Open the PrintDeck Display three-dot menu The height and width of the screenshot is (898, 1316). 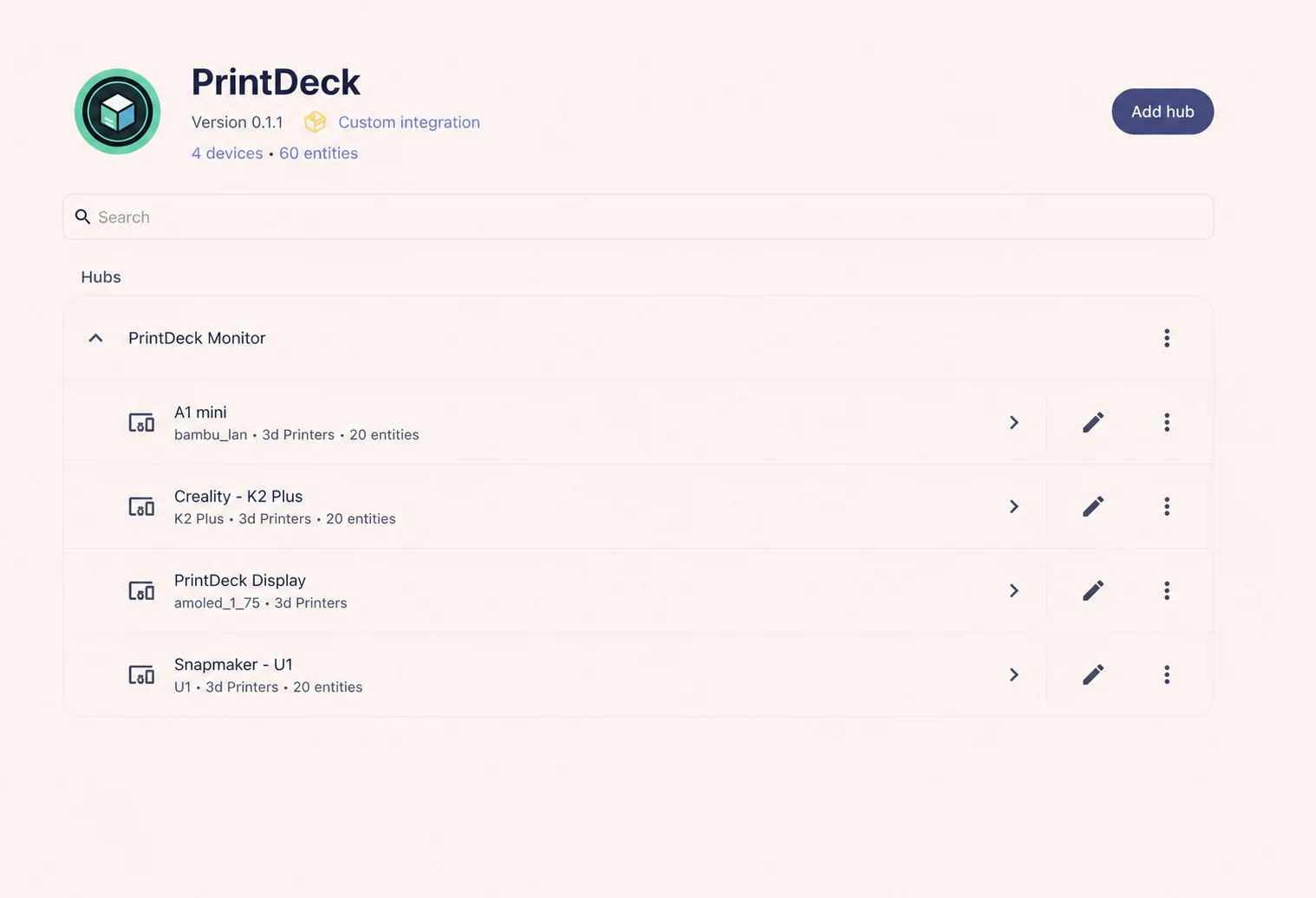pos(1167,590)
